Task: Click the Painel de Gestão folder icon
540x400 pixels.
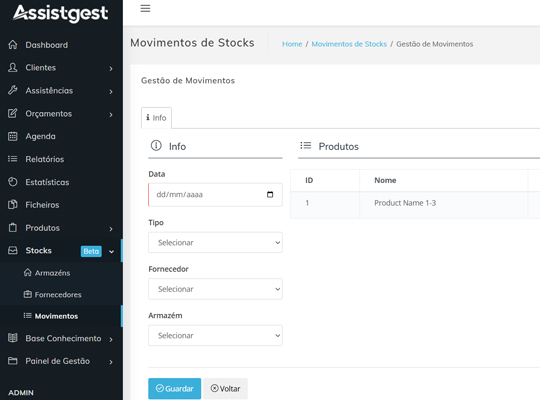Action: click(13, 361)
